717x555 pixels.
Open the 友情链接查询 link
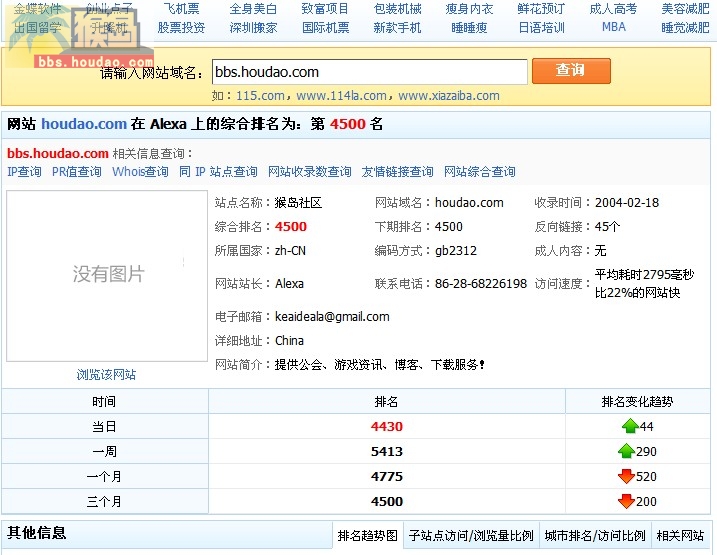(x=397, y=171)
